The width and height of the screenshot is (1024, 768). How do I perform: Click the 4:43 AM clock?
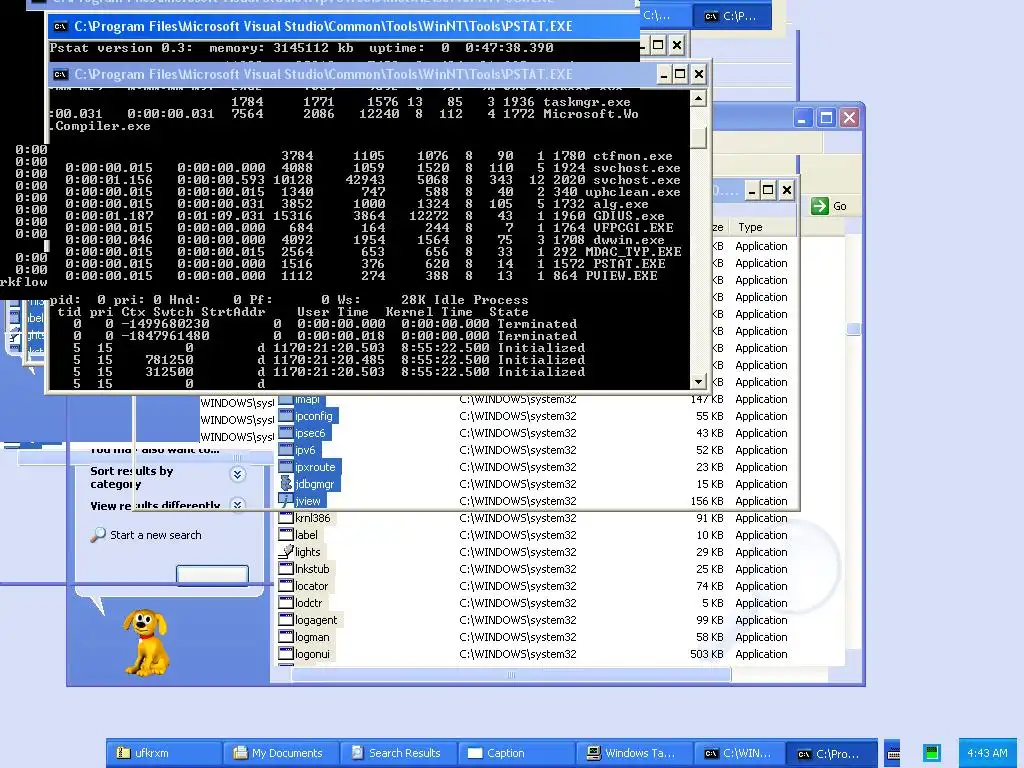[x=987, y=753]
